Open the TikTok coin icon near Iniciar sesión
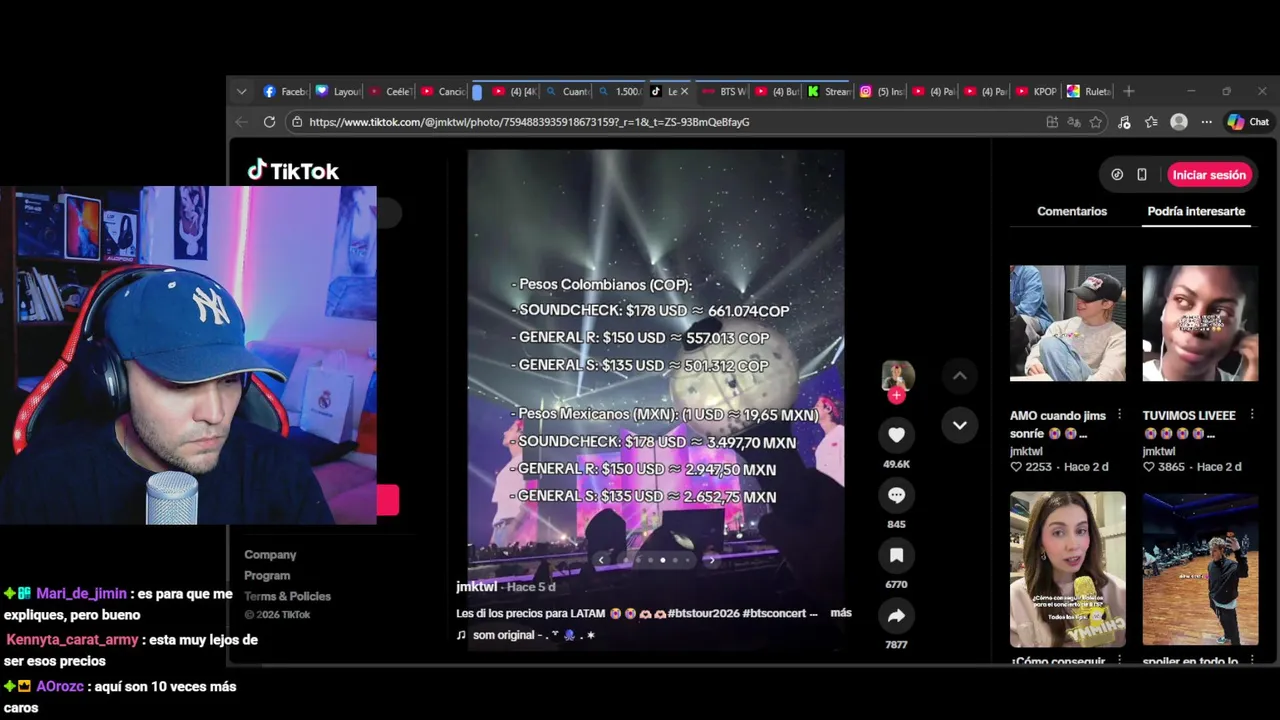 pyautogui.click(x=1117, y=175)
